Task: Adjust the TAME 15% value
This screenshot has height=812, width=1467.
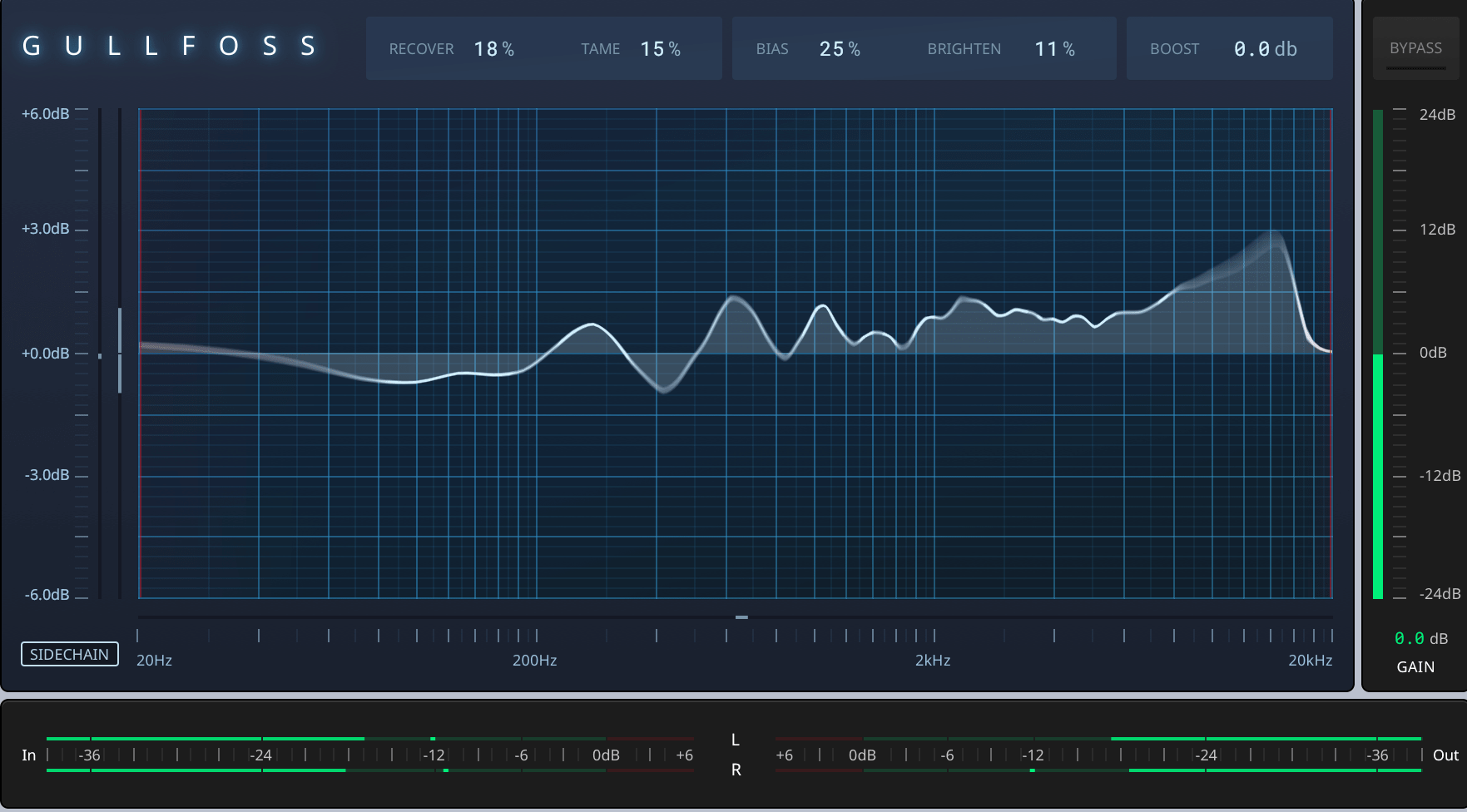Action: tap(661, 49)
